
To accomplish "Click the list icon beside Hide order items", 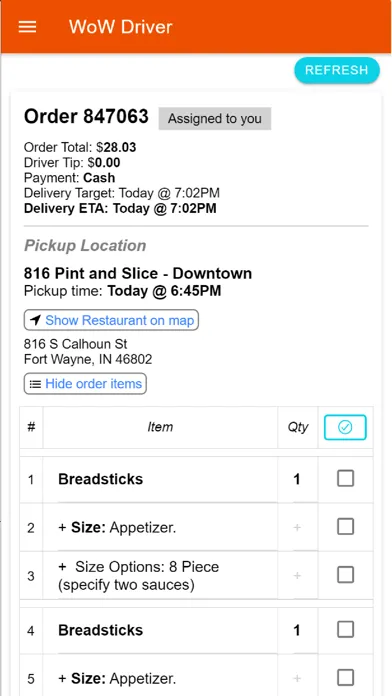I will click(35, 384).
